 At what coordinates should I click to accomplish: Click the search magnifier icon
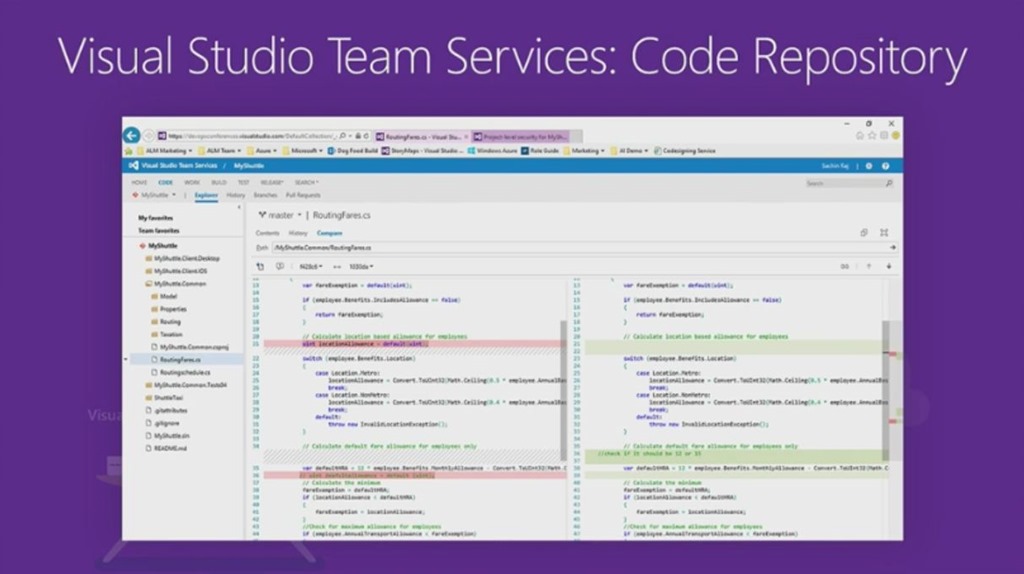tap(888, 183)
